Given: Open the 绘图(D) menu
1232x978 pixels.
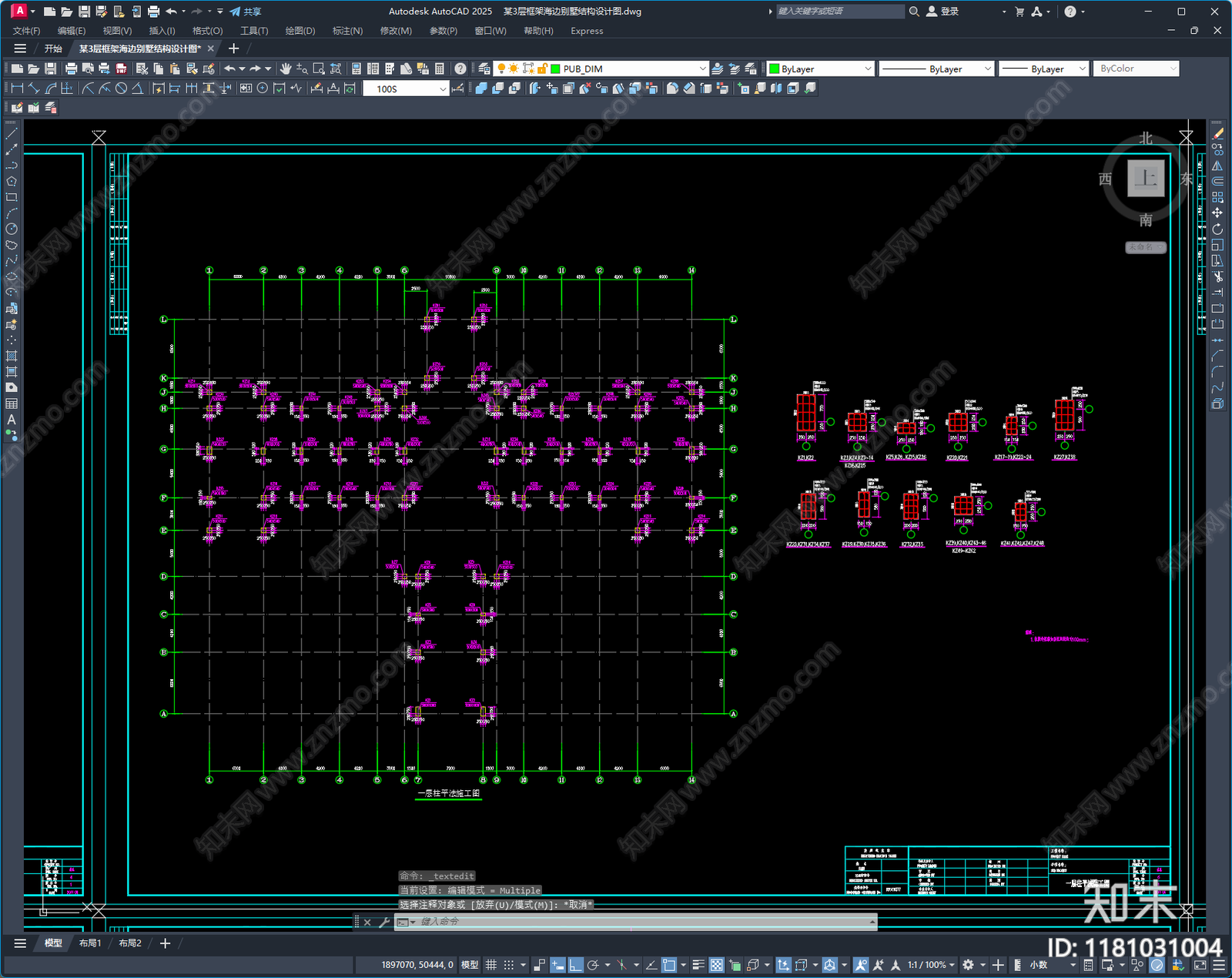Looking at the screenshot, I should (300, 31).
